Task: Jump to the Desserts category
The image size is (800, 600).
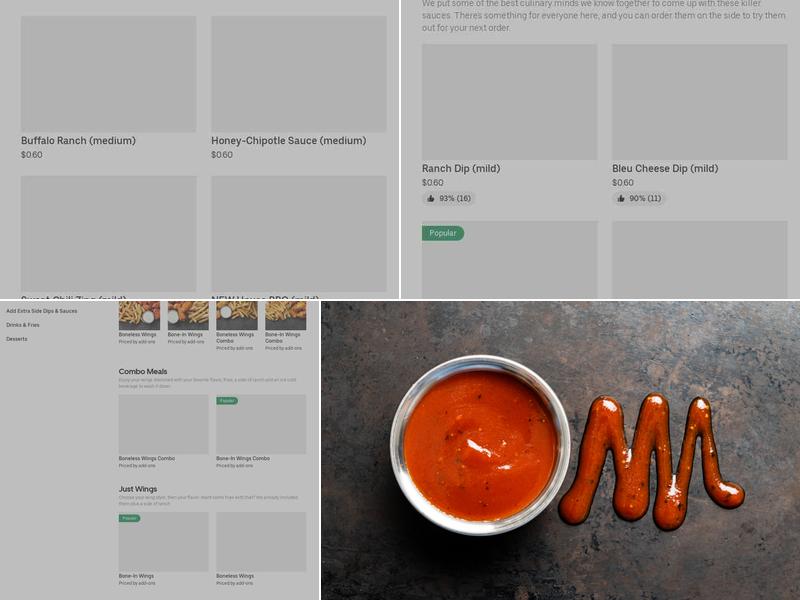Action: 17,339
